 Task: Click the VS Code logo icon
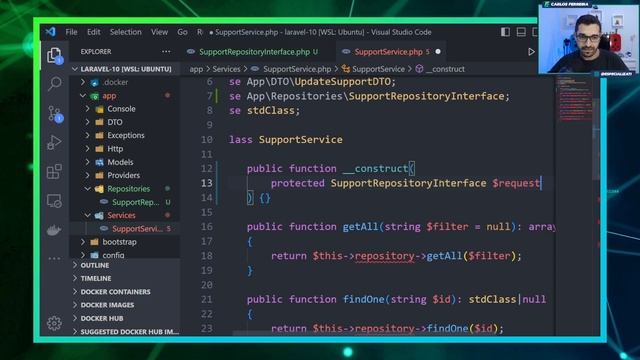tap(51, 32)
